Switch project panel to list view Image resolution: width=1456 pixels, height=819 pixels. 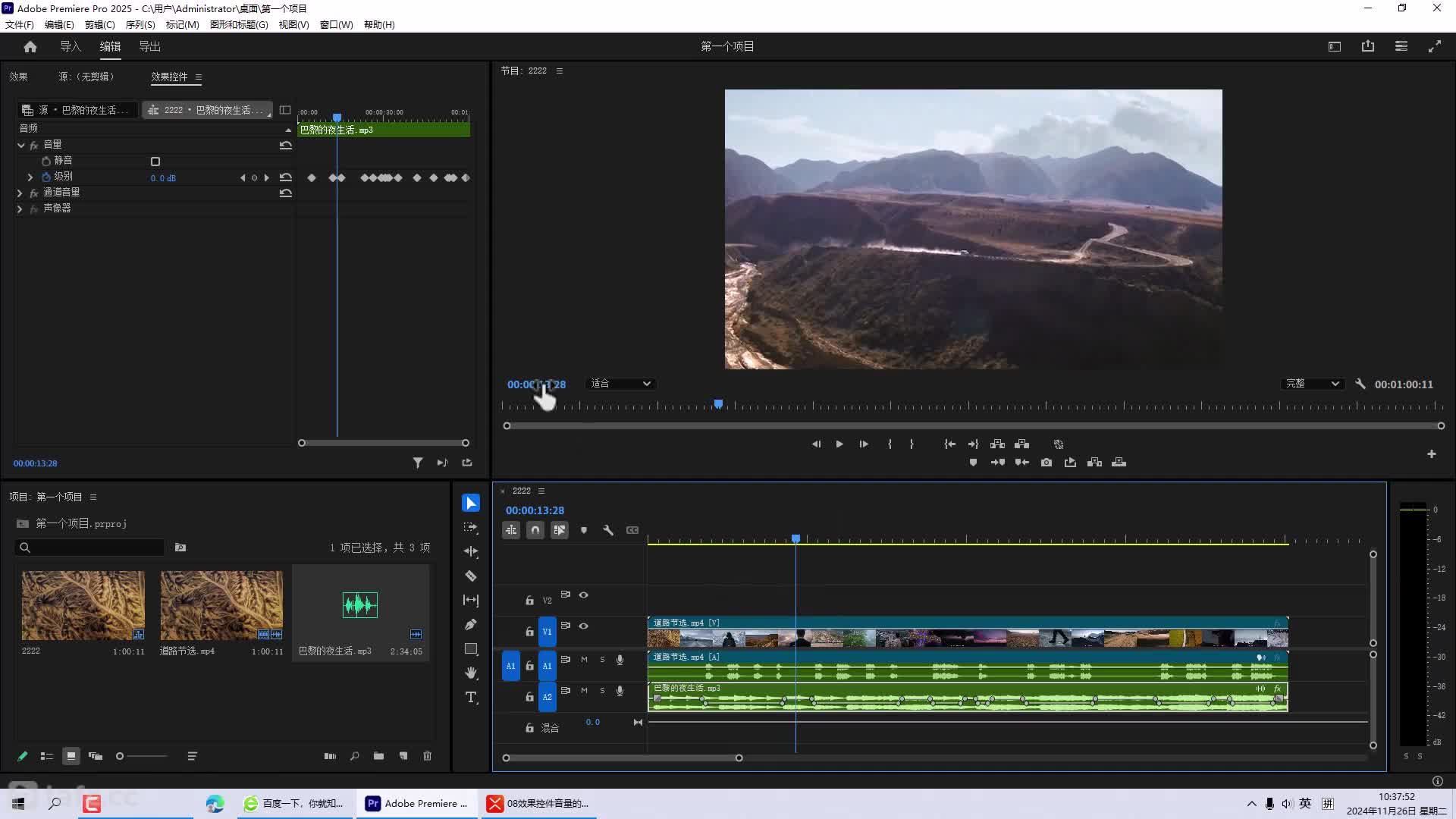[x=47, y=756]
